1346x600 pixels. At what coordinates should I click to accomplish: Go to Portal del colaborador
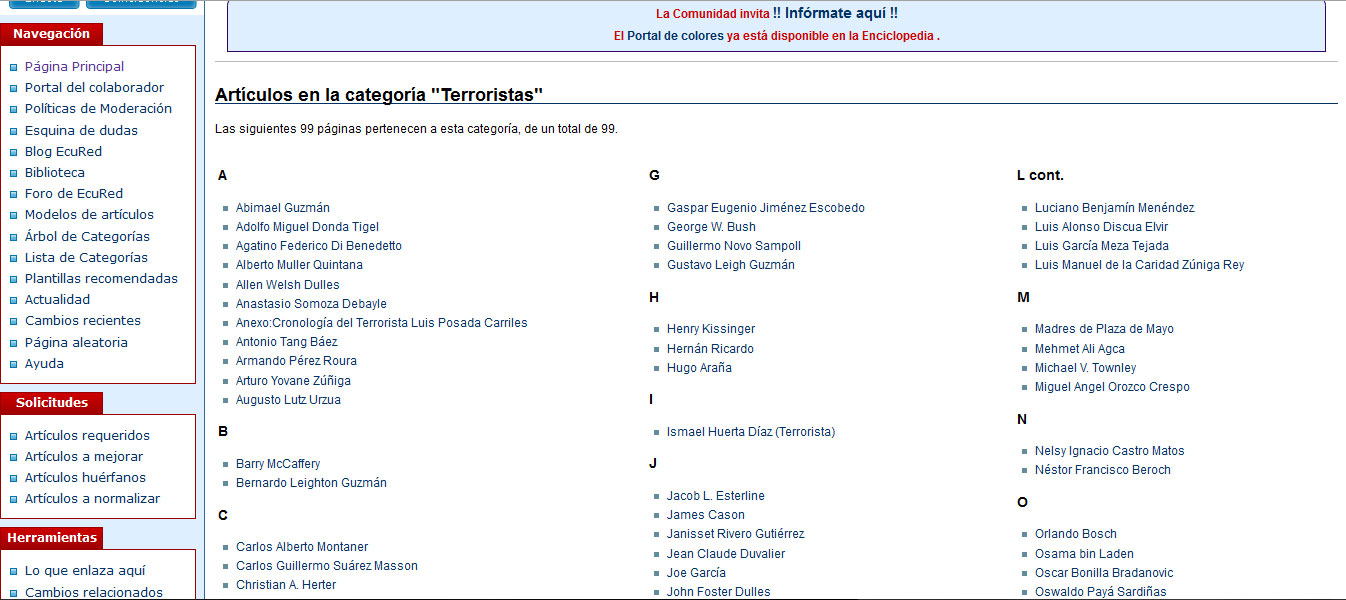pyautogui.click(x=94, y=87)
